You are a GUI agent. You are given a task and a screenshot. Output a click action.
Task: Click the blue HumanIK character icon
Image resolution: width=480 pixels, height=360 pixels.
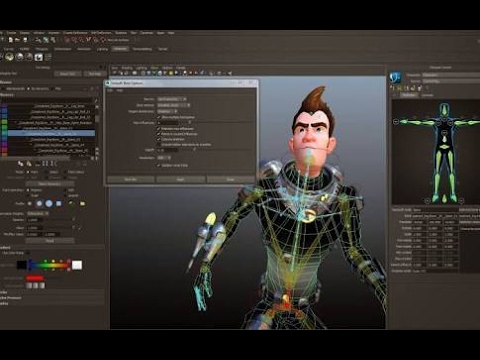click(x=395, y=78)
